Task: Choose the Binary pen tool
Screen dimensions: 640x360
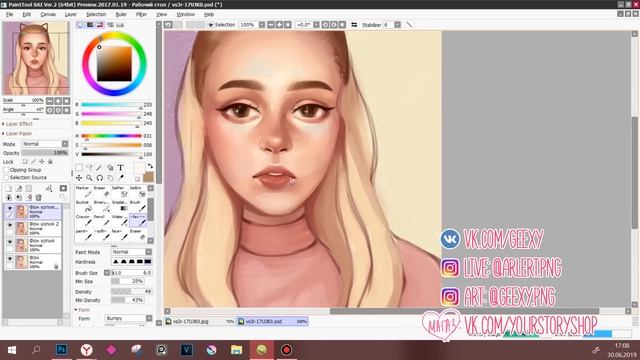Action: coord(102,206)
